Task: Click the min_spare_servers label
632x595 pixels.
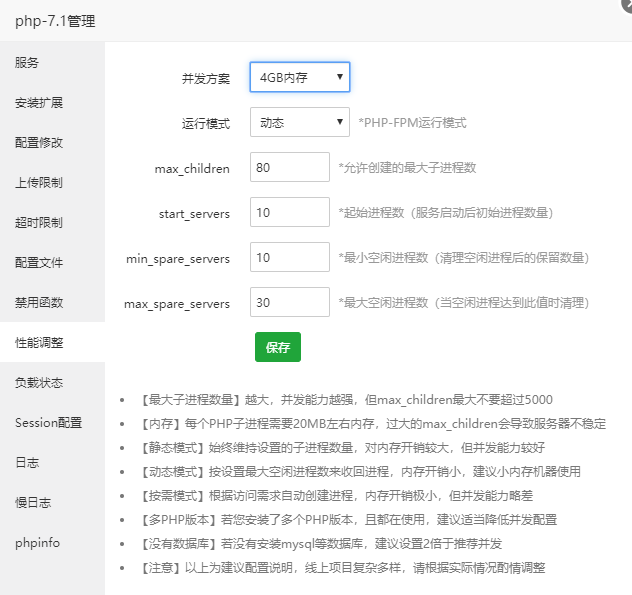Action: tap(178, 259)
